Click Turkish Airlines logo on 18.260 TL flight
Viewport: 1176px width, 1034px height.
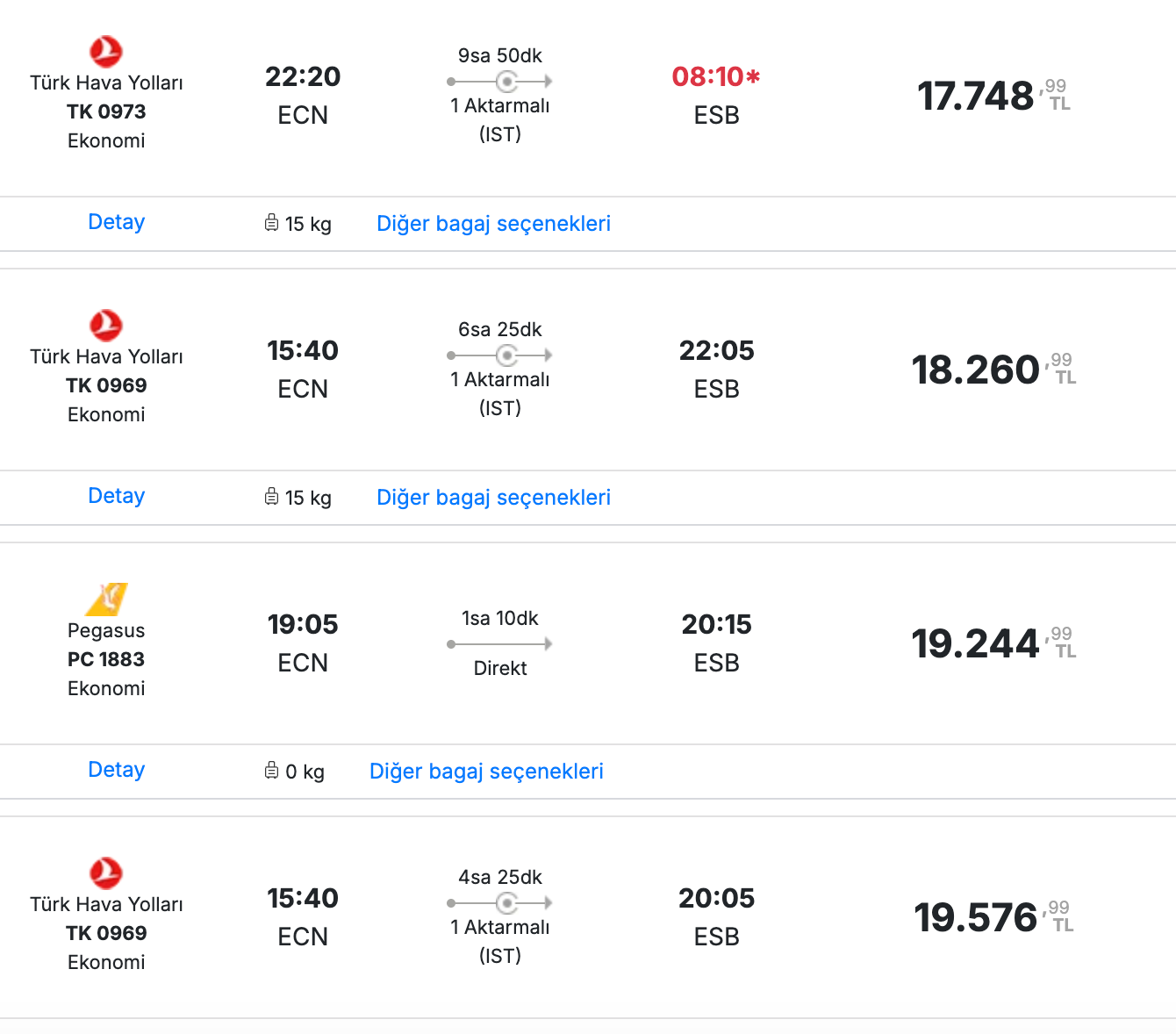[106, 326]
